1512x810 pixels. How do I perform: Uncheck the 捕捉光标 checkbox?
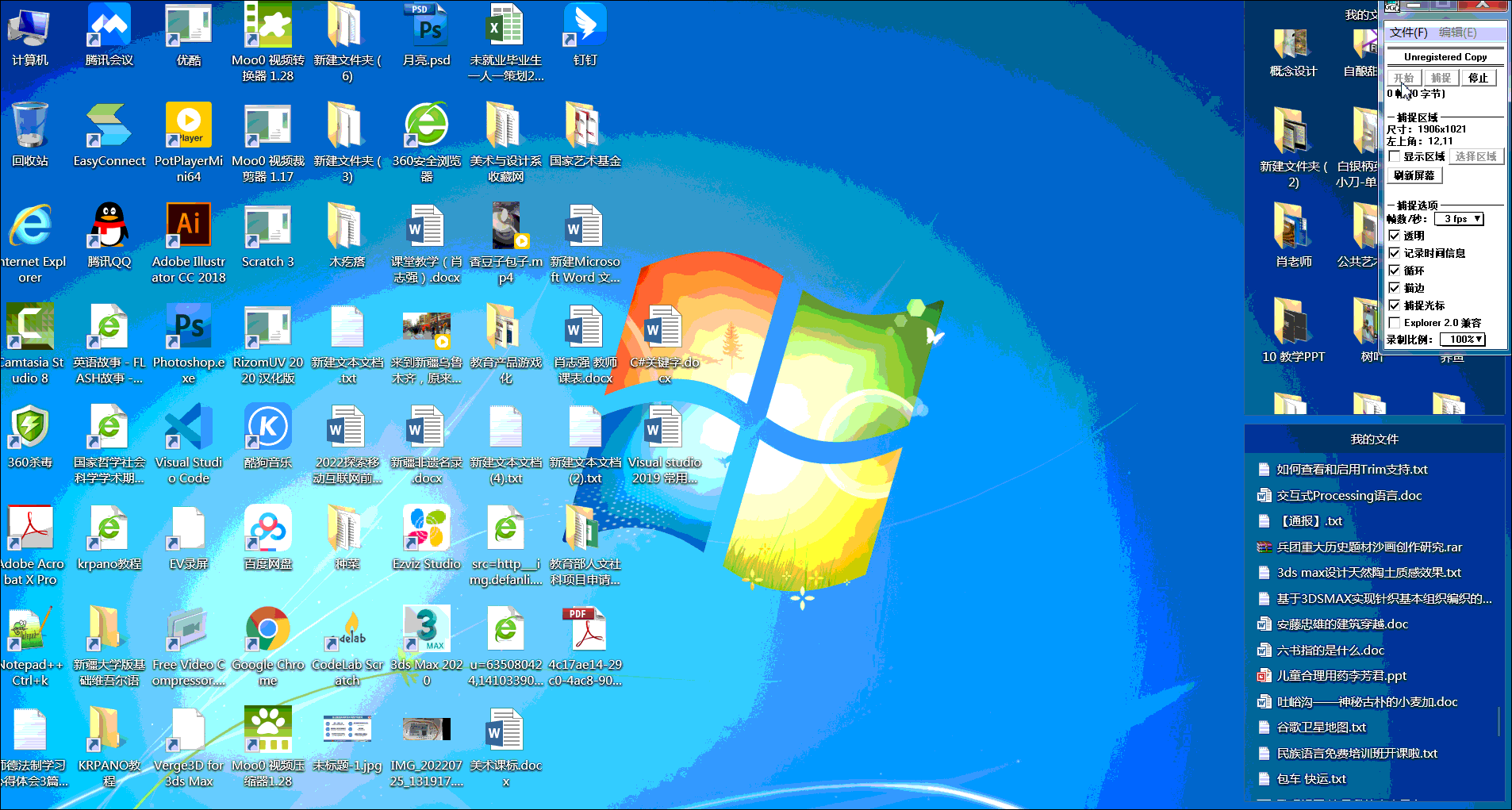pyautogui.click(x=1395, y=305)
